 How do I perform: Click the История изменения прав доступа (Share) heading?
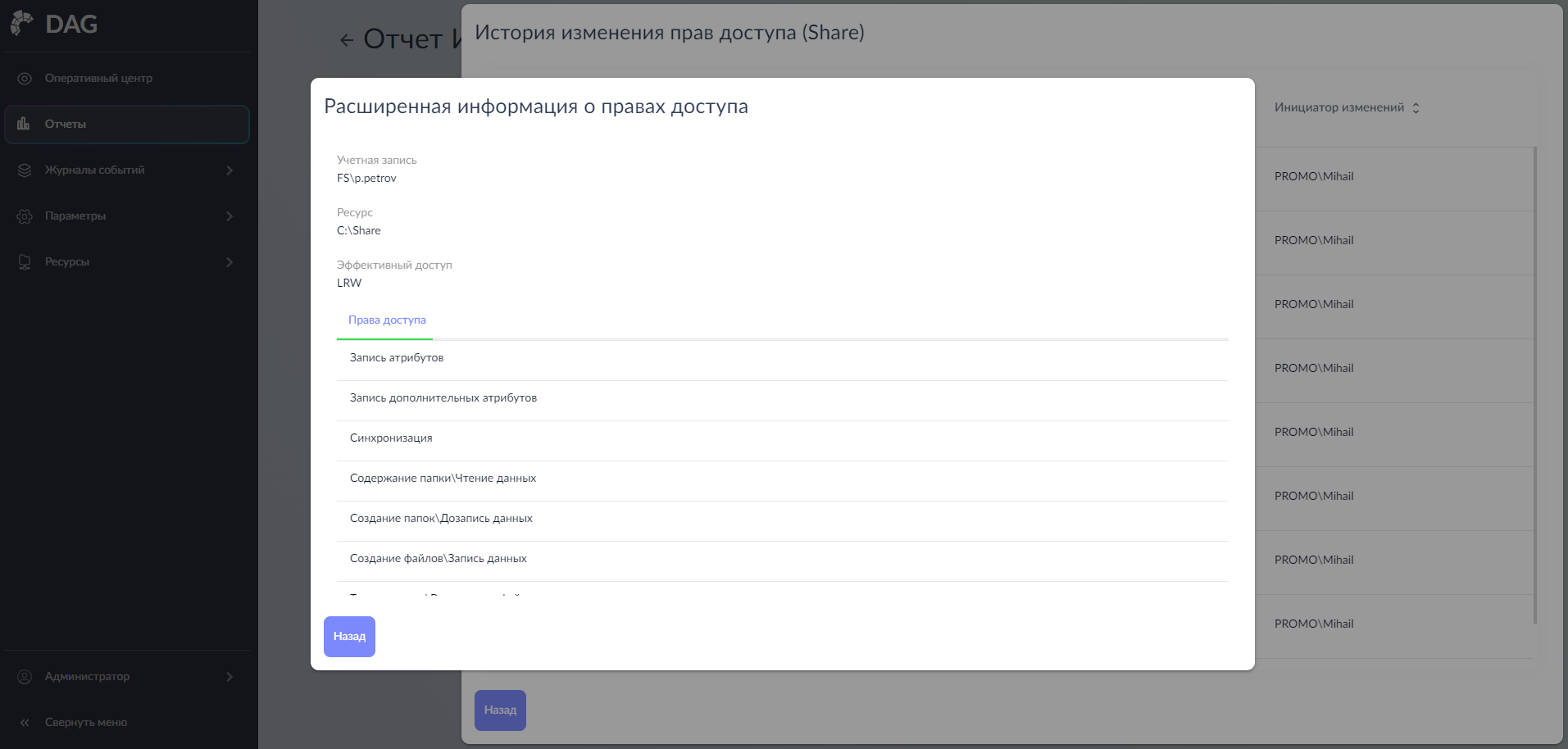670,33
